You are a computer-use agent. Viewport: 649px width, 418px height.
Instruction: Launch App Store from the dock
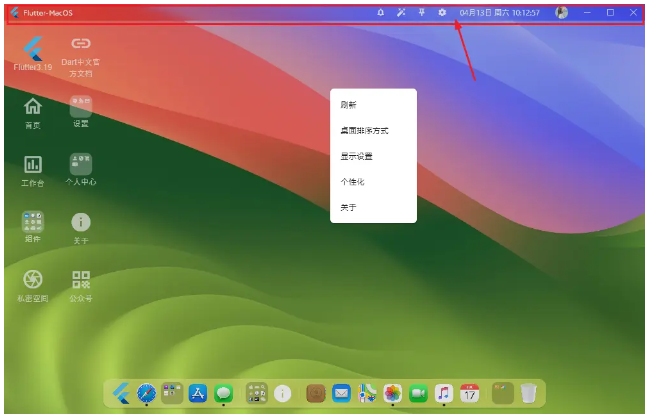point(198,393)
